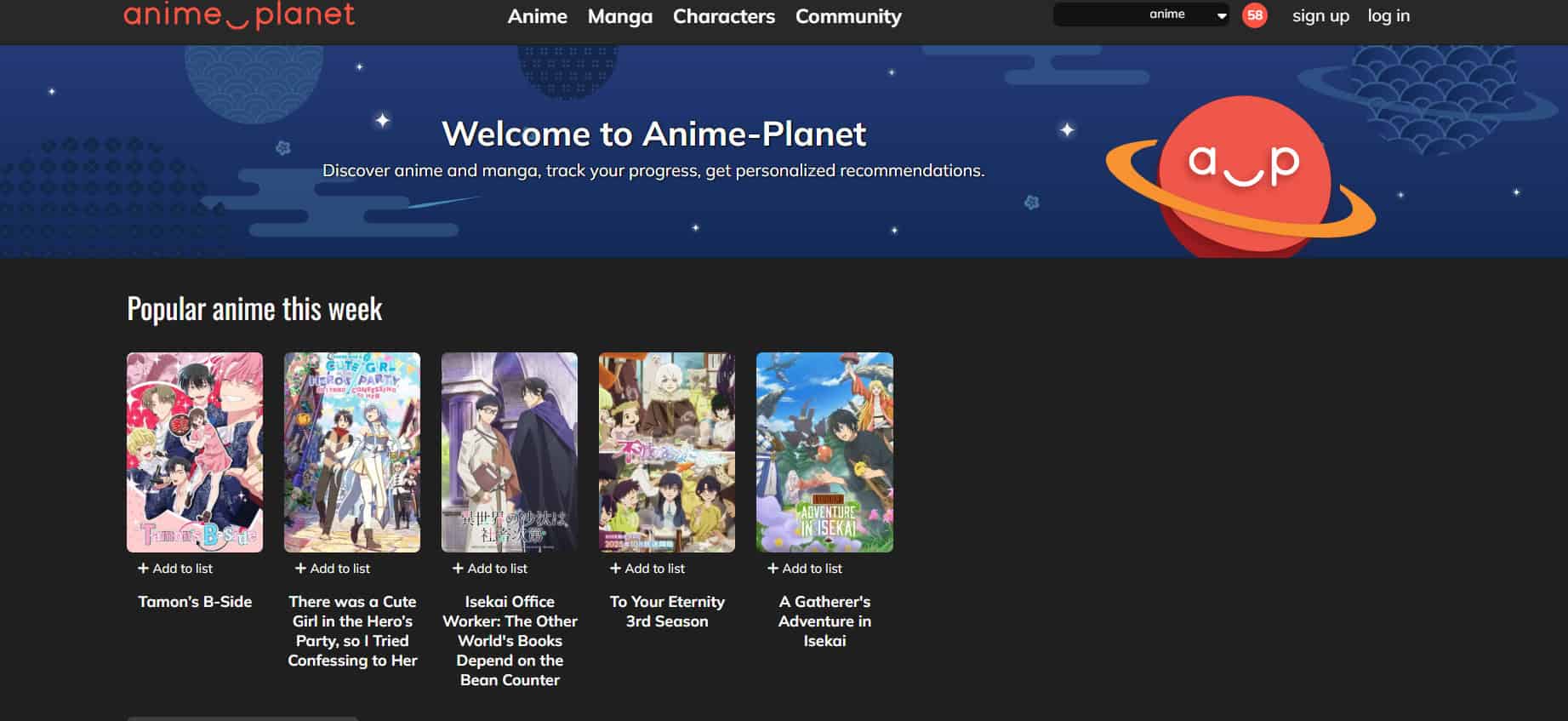Image resolution: width=1568 pixels, height=721 pixels.
Task: Open To Your Eternity 3rd Season title link
Action: 667,611
